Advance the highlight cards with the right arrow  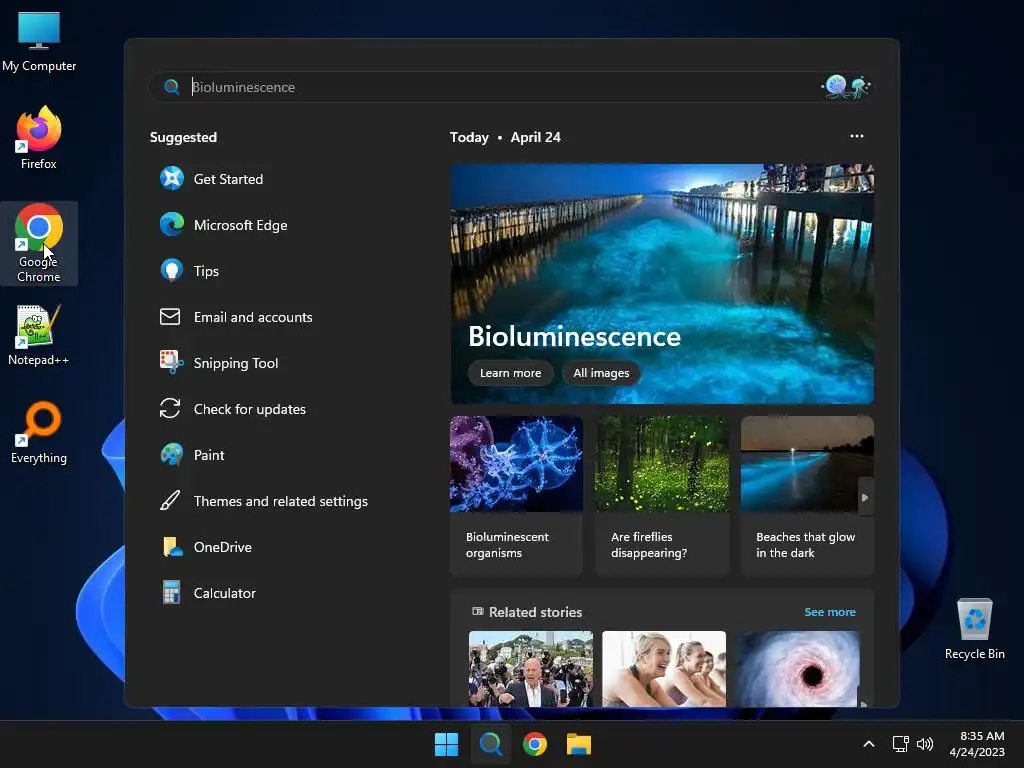click(865, 498)
